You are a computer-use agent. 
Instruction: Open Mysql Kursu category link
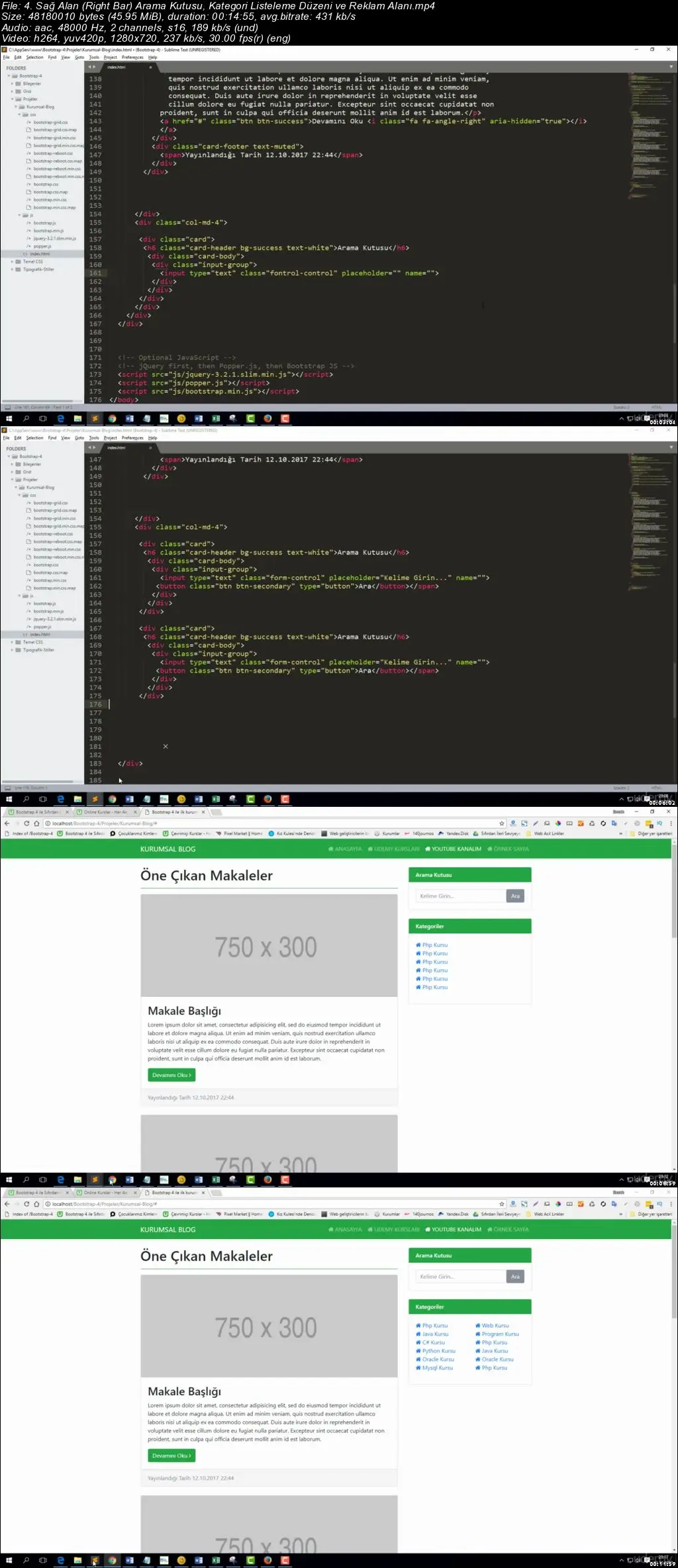(434, 1367)
